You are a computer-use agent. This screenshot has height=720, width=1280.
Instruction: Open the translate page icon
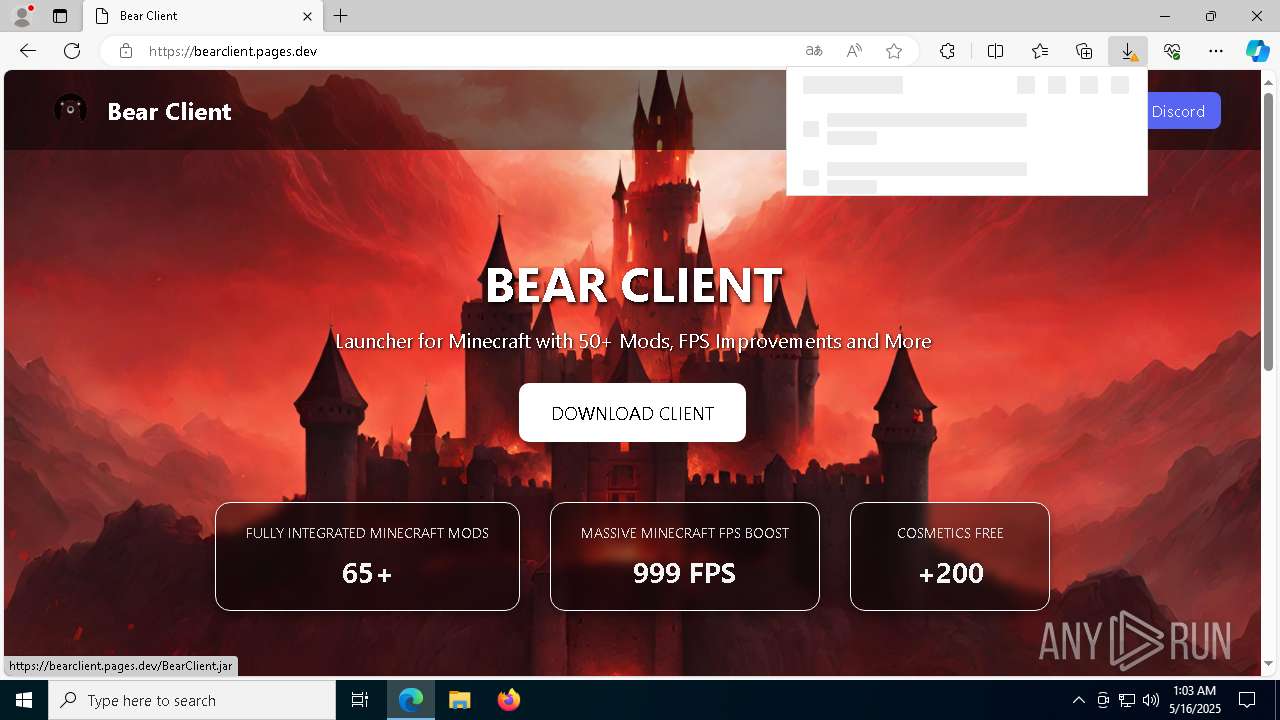814,51
